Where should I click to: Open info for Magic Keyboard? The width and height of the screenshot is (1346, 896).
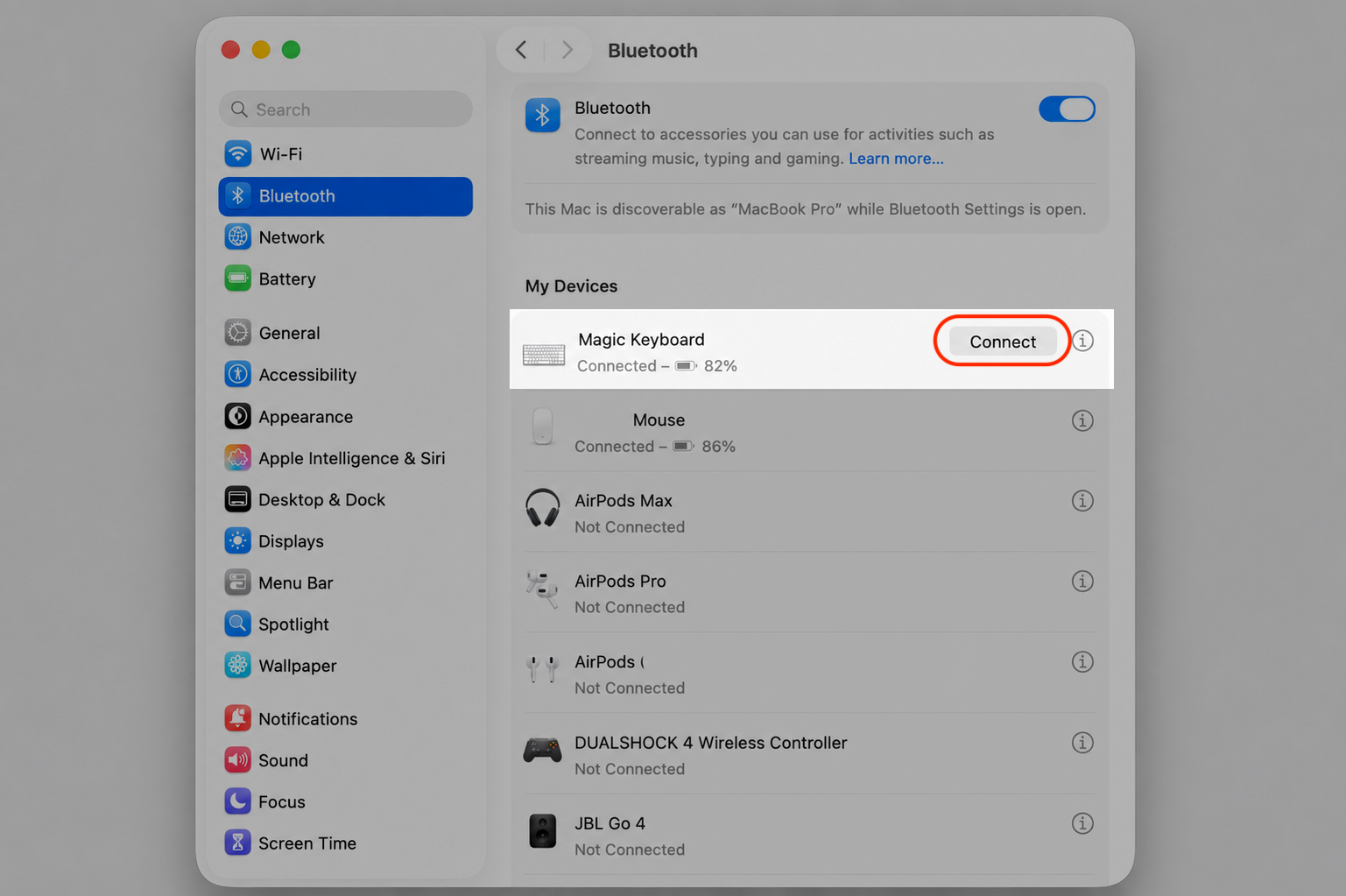click(x=1082, y=341)
